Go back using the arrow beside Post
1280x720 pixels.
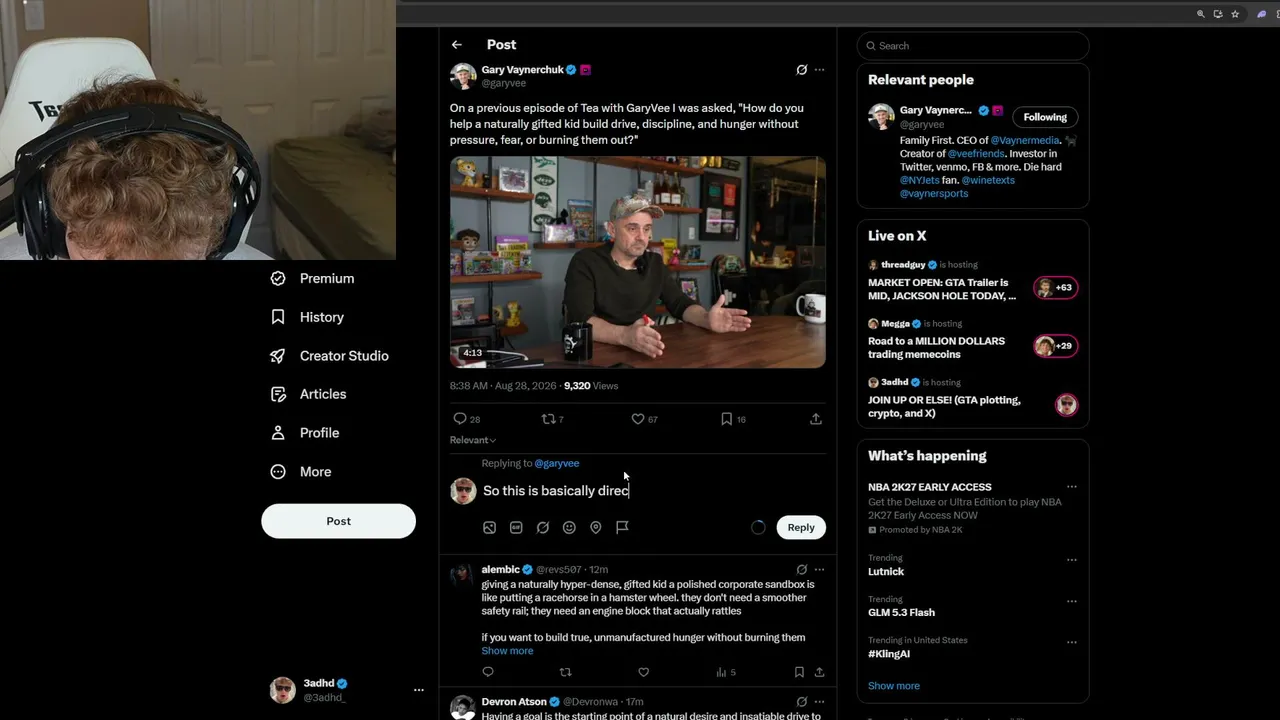[456, 45]
